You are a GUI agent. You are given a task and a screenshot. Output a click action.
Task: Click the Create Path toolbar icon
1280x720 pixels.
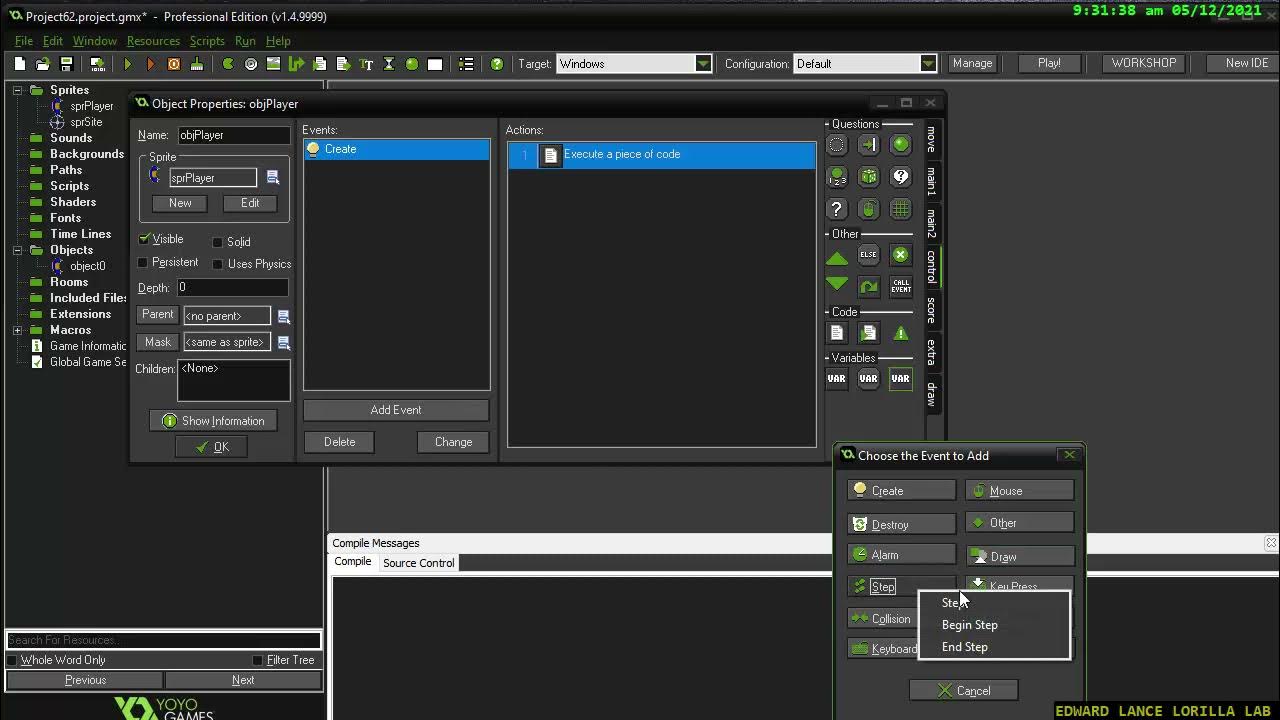point(296,64)
